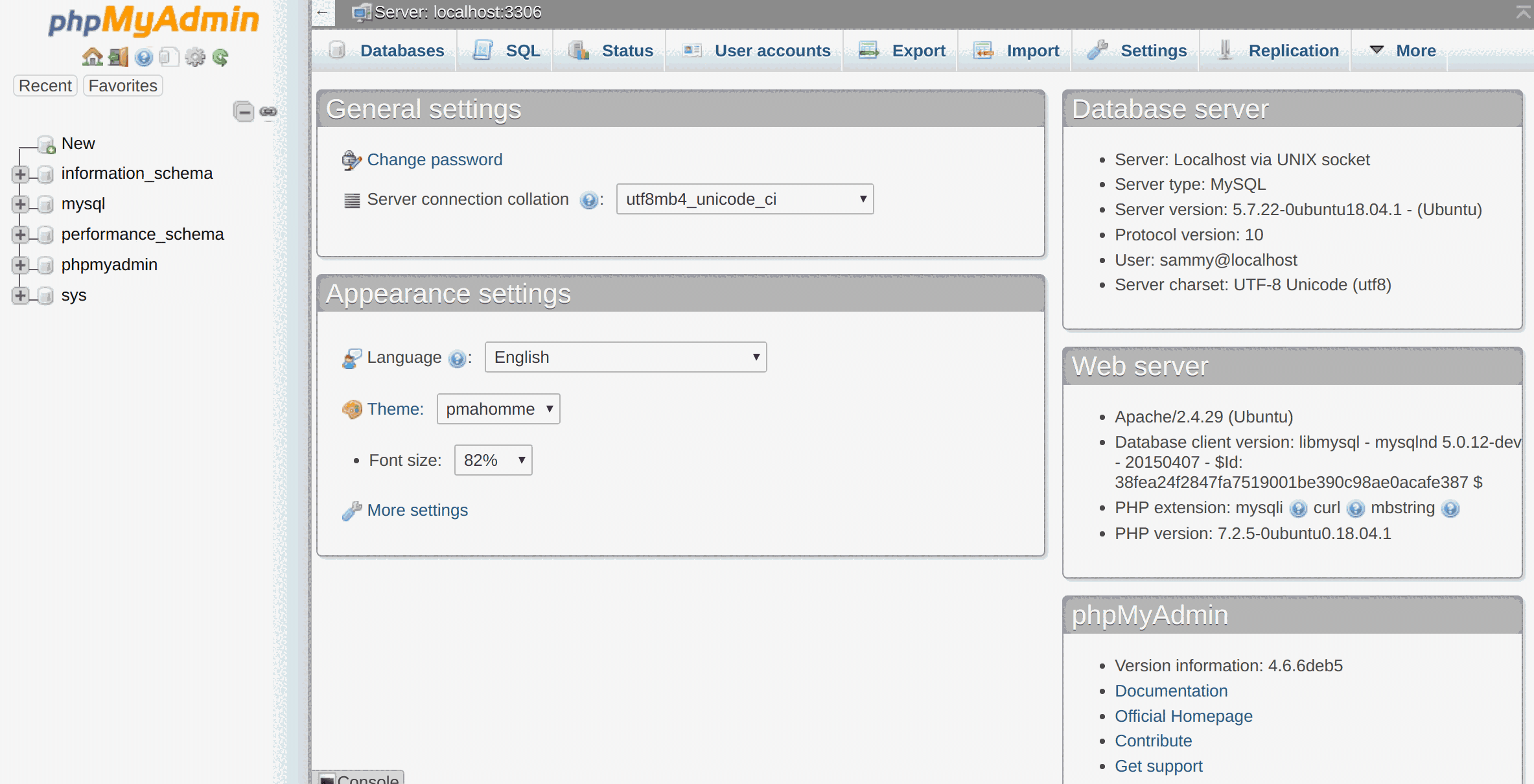Open the Language dropdown

(624, 357)
